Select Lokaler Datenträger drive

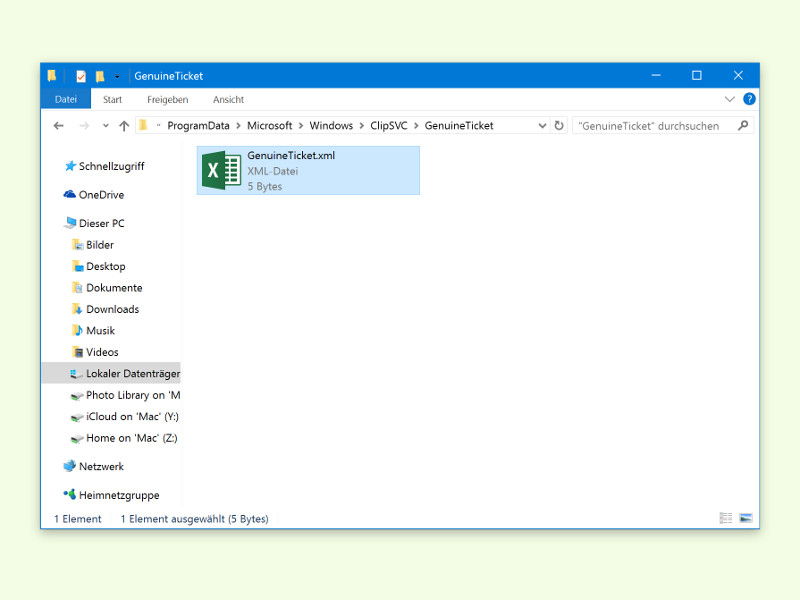111,373
